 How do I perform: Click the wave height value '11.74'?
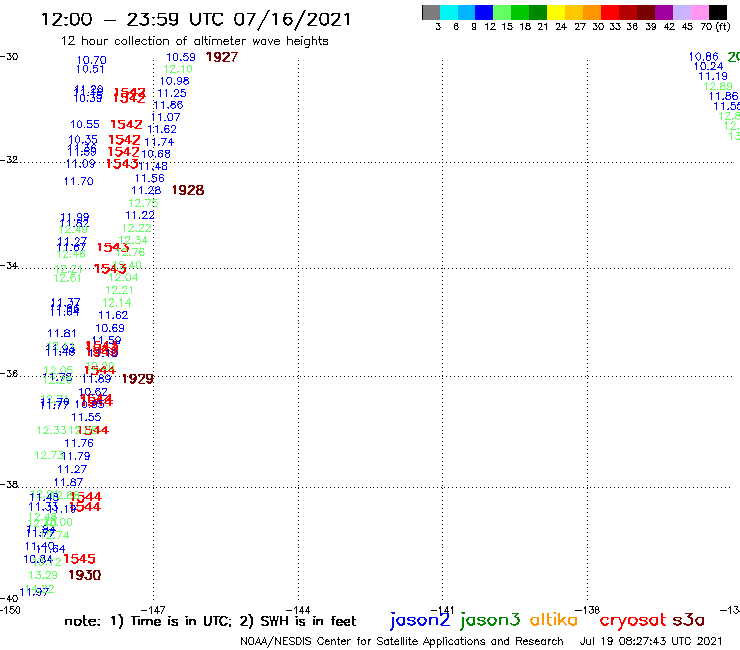pos(159,142)
